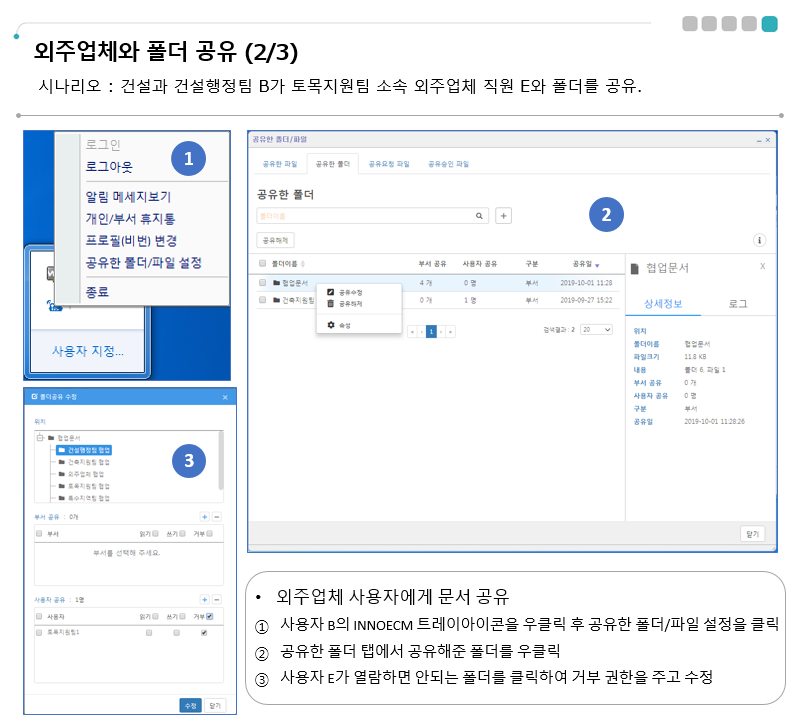Click the search magnifier icon in folder search
The height and width of the screenshot is (720, 800).
tap(479, 215)
